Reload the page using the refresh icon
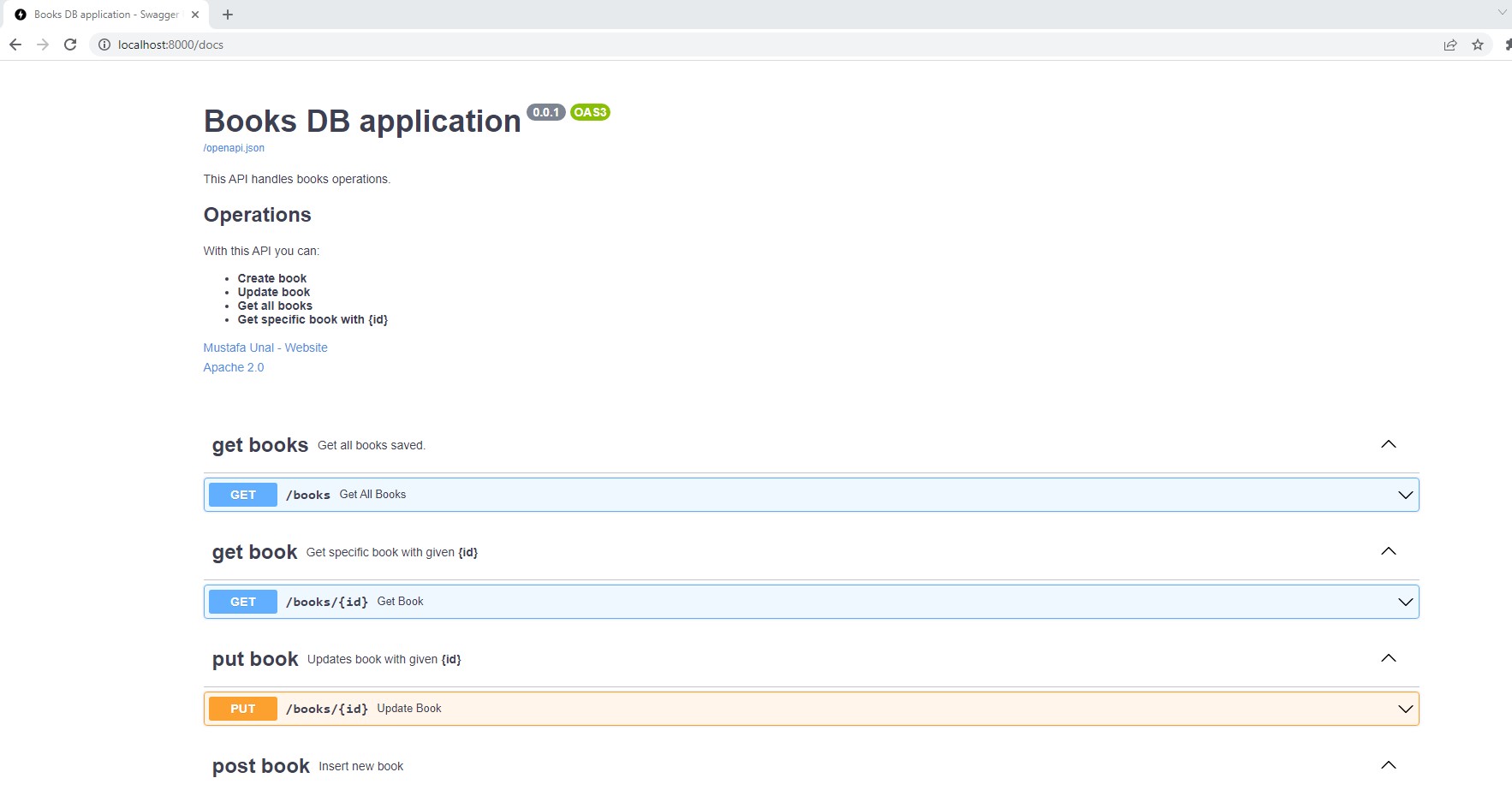Image resolution: width=1512 pixels, height=790 pixels. [71, 45]
